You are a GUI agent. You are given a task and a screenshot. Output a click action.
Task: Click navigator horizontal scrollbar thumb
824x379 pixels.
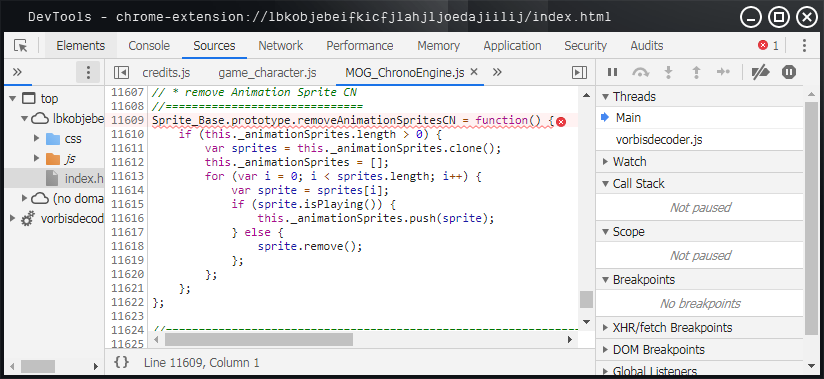pos(38,366)
